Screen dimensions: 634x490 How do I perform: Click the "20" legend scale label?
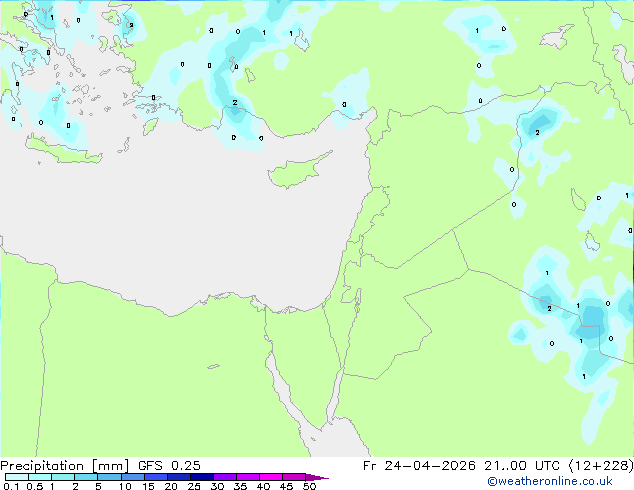[171, 486]
